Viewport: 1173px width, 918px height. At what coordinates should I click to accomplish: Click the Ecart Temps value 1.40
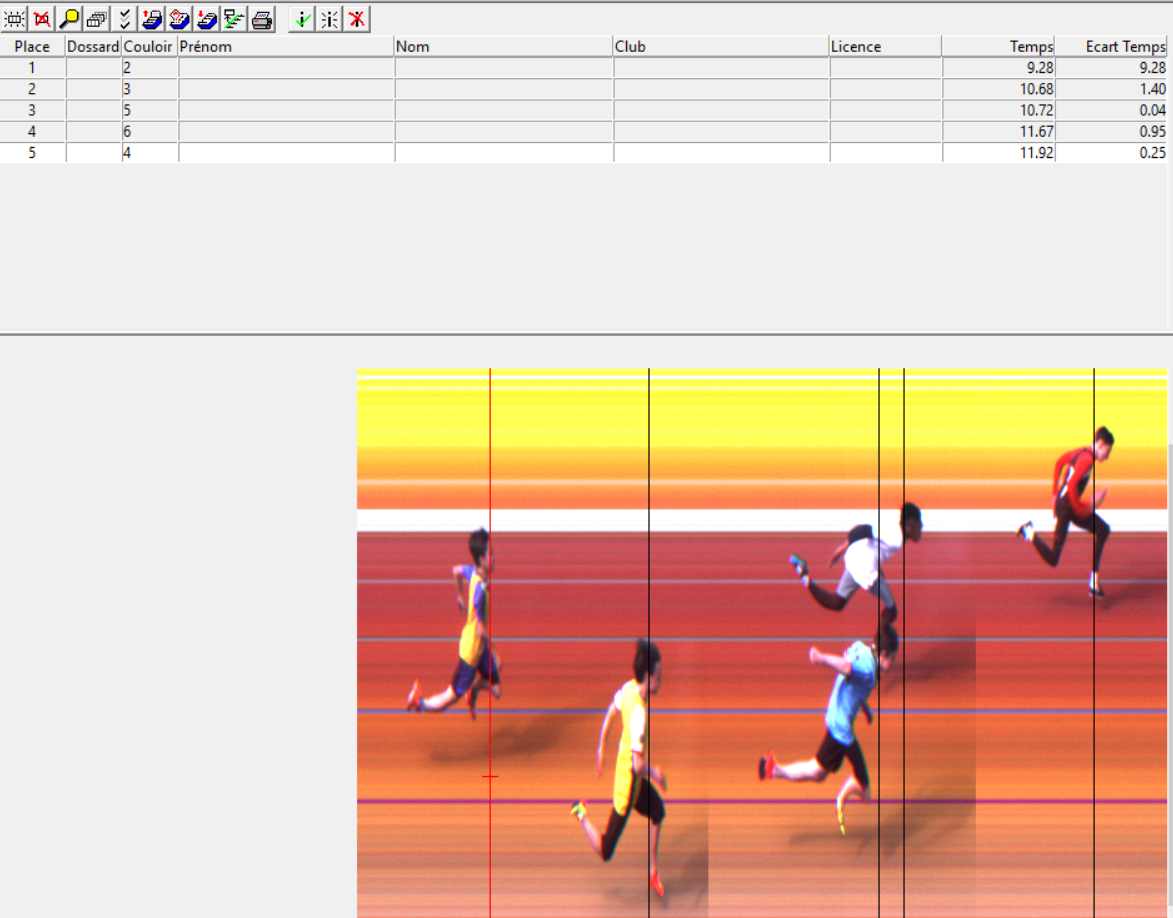(x=1112, y=89)
